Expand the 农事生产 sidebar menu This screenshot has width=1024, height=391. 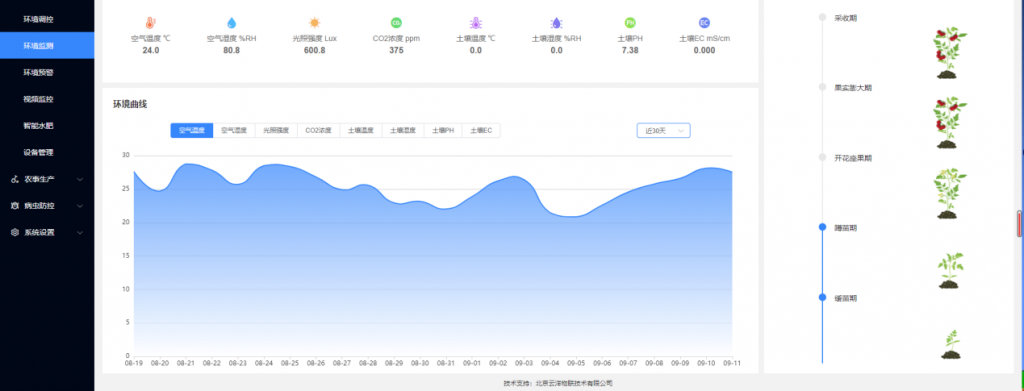pos(47,179)
